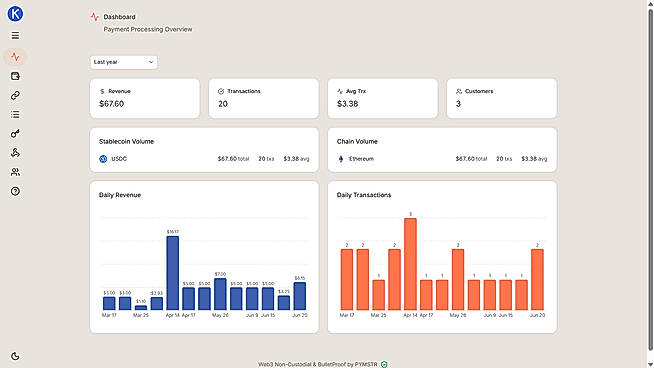Open the help question mark icon
654x368 pixels.
pos(15,191)
